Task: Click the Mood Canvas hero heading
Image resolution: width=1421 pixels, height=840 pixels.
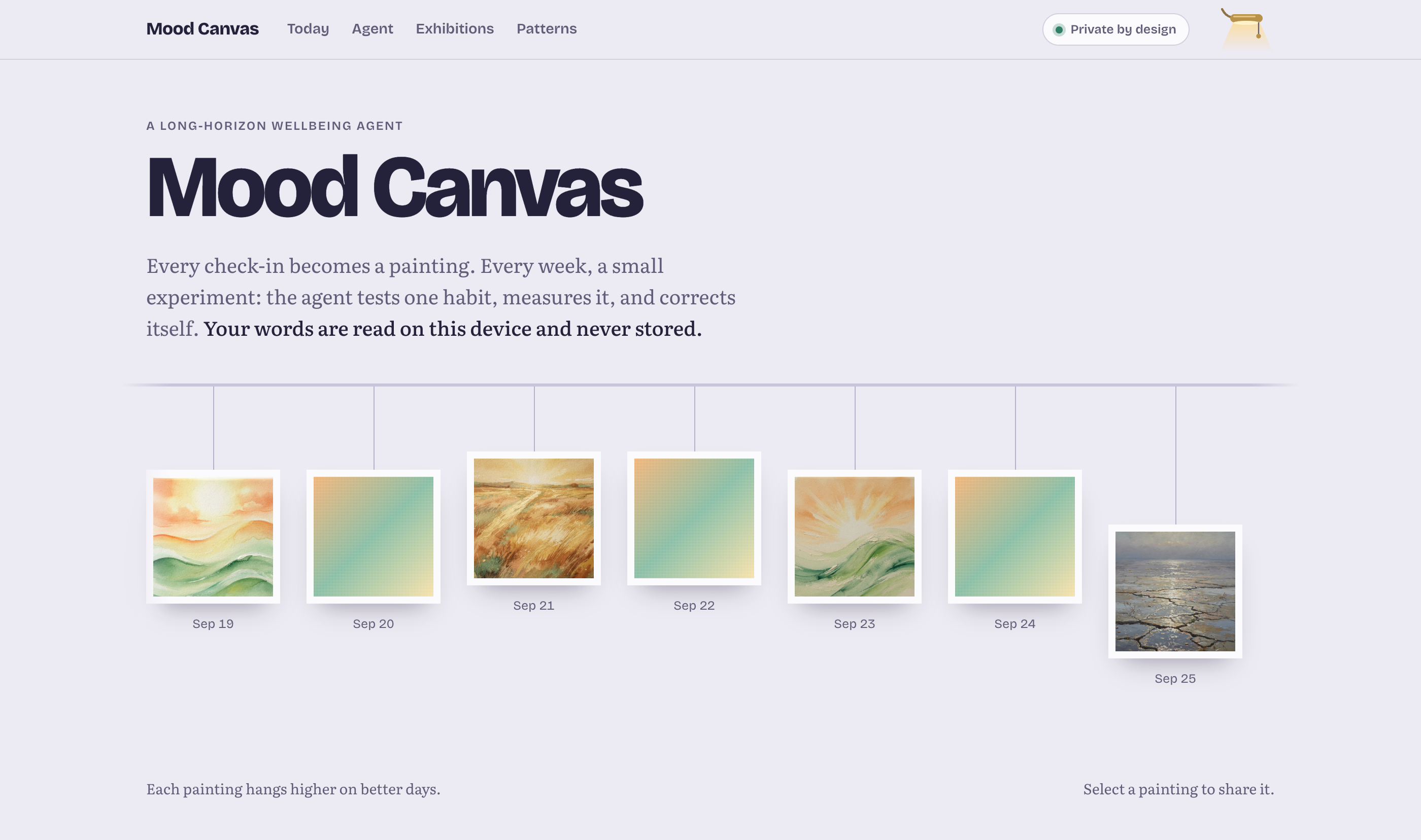Action: (x=395, y=187)
